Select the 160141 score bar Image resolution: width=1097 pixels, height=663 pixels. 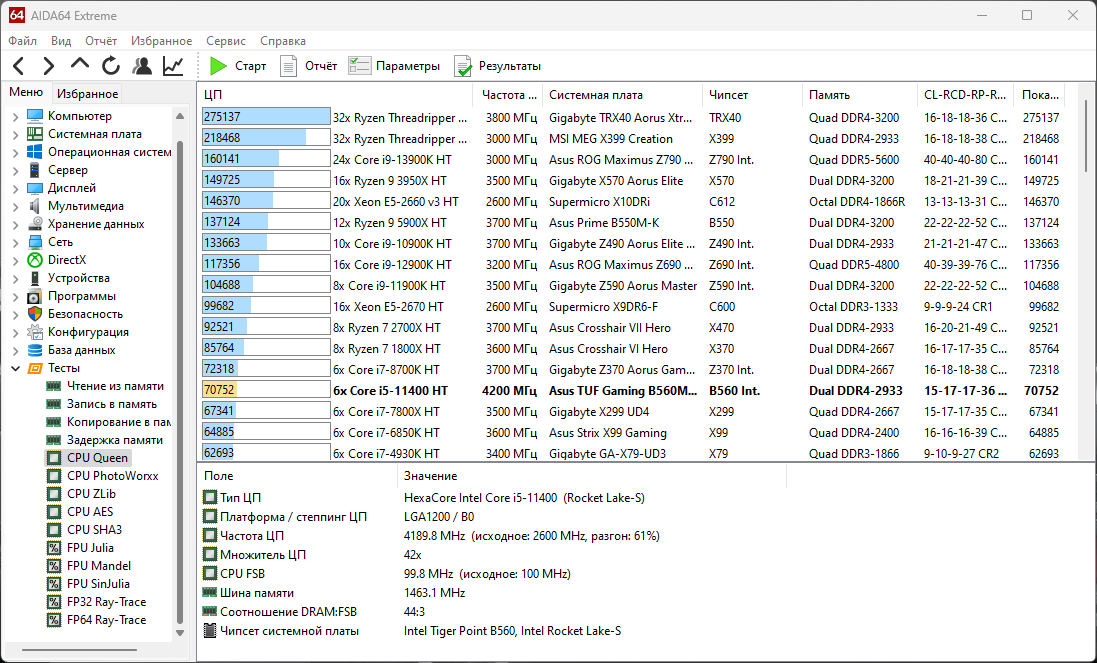[x=266, y=159]
